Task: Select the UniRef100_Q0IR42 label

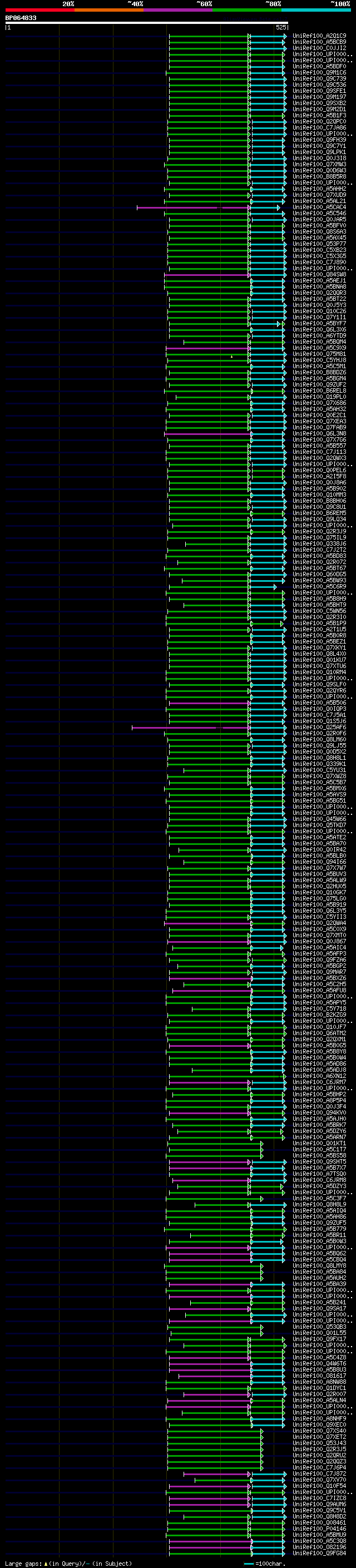Action: tap(319, 849)
